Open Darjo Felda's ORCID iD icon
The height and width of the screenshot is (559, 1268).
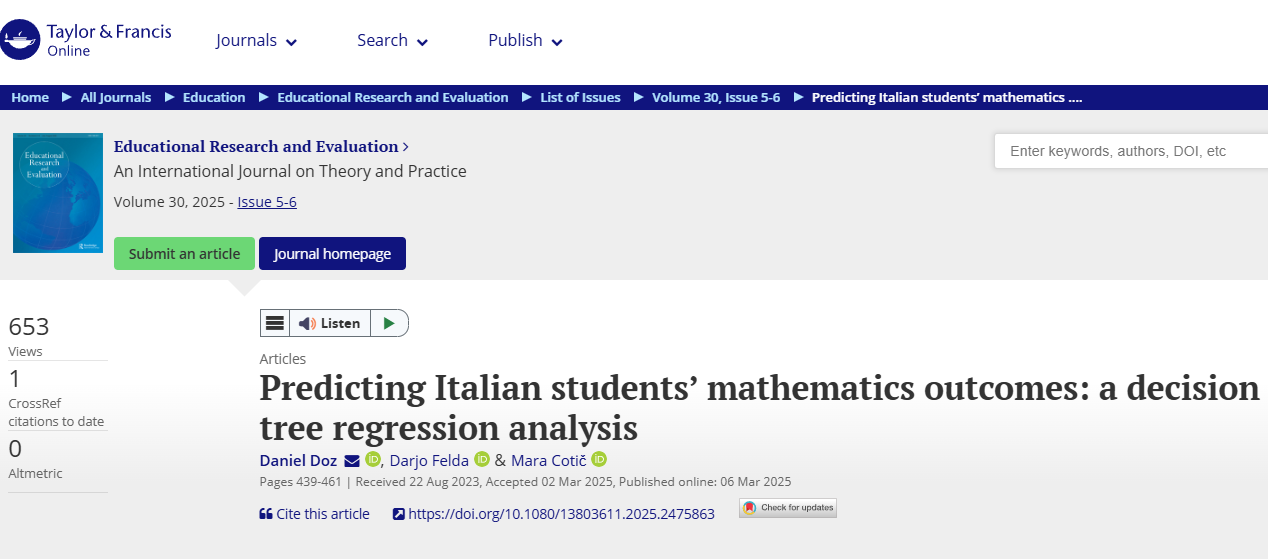481,460
